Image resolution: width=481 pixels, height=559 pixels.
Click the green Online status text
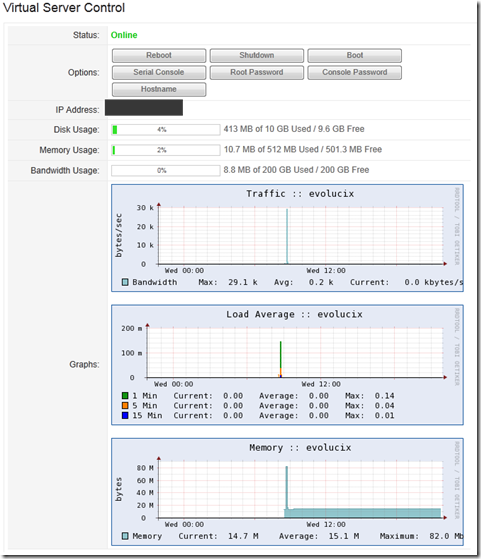(124, 35)
